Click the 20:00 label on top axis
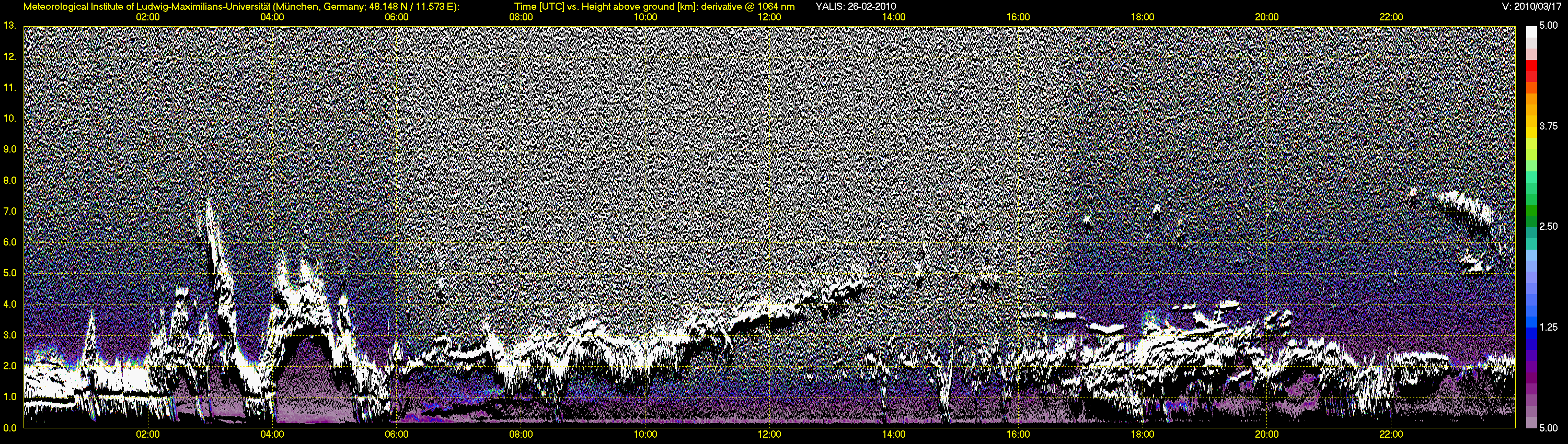Screen dimensions: 1568x444 [x=1267, y=17]
